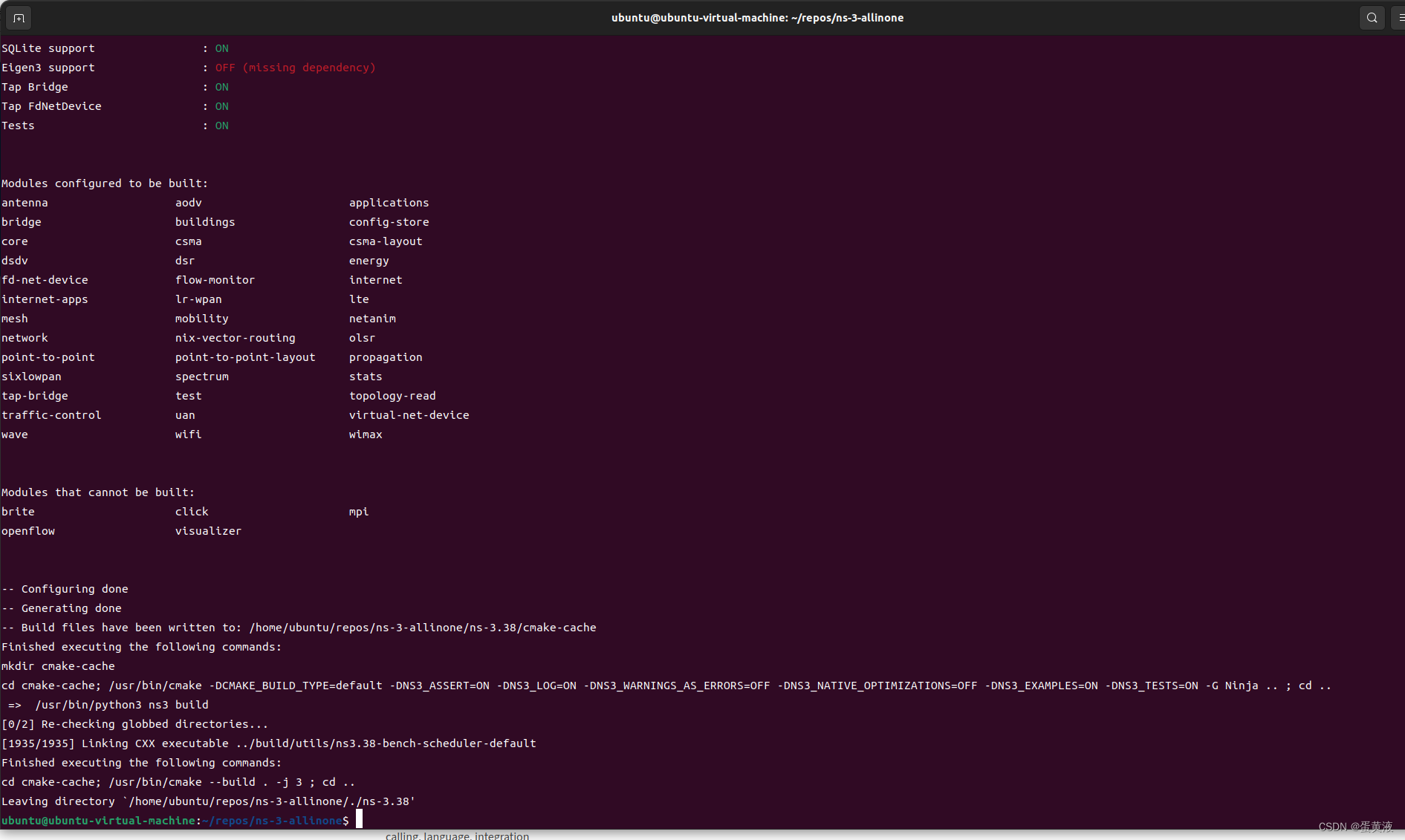1405x840 pixels.
Task: Click the 'buildings' module name
Action: click(204, 222)
